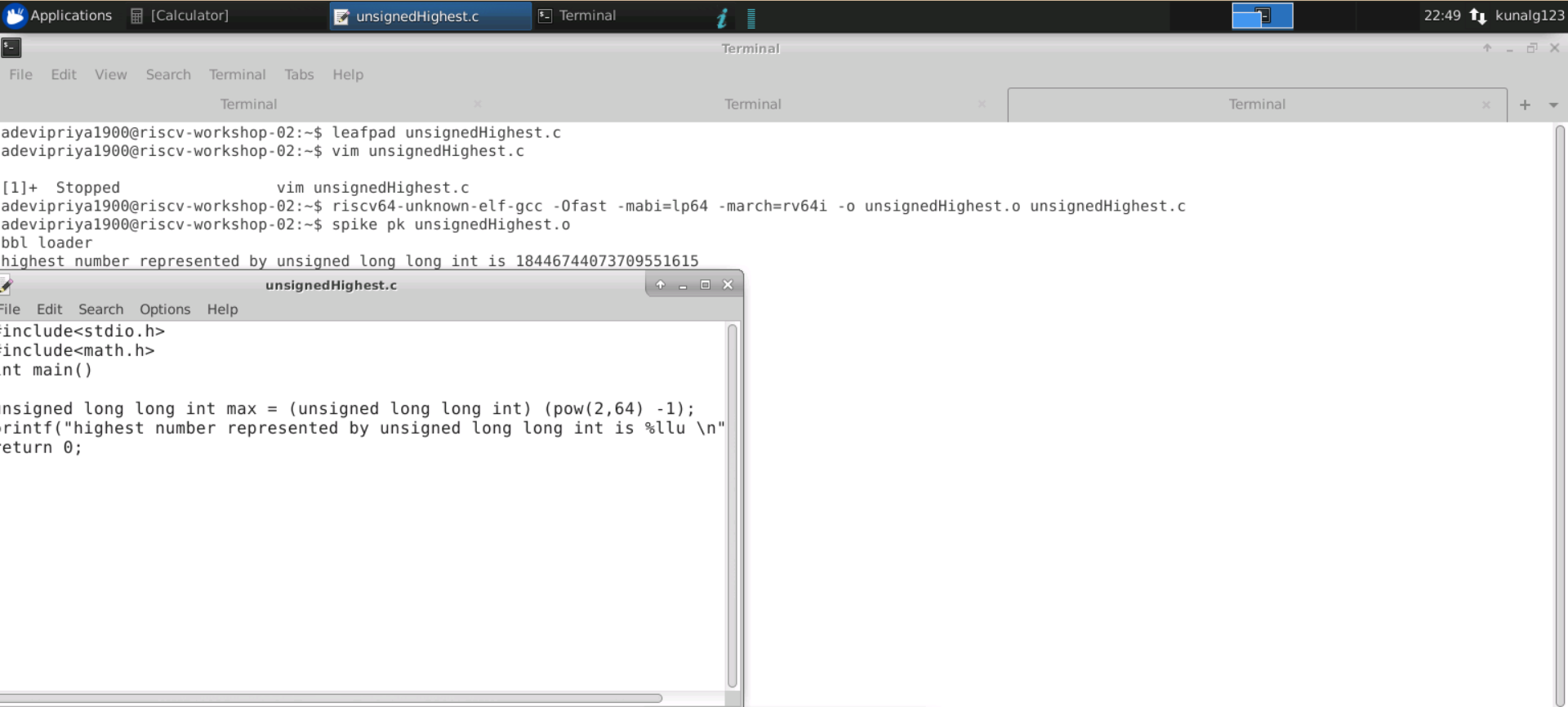Click the workspace switcher thumbnail
The width and height of the screenshot is (1568, 707).
[x=1262, y=16]
